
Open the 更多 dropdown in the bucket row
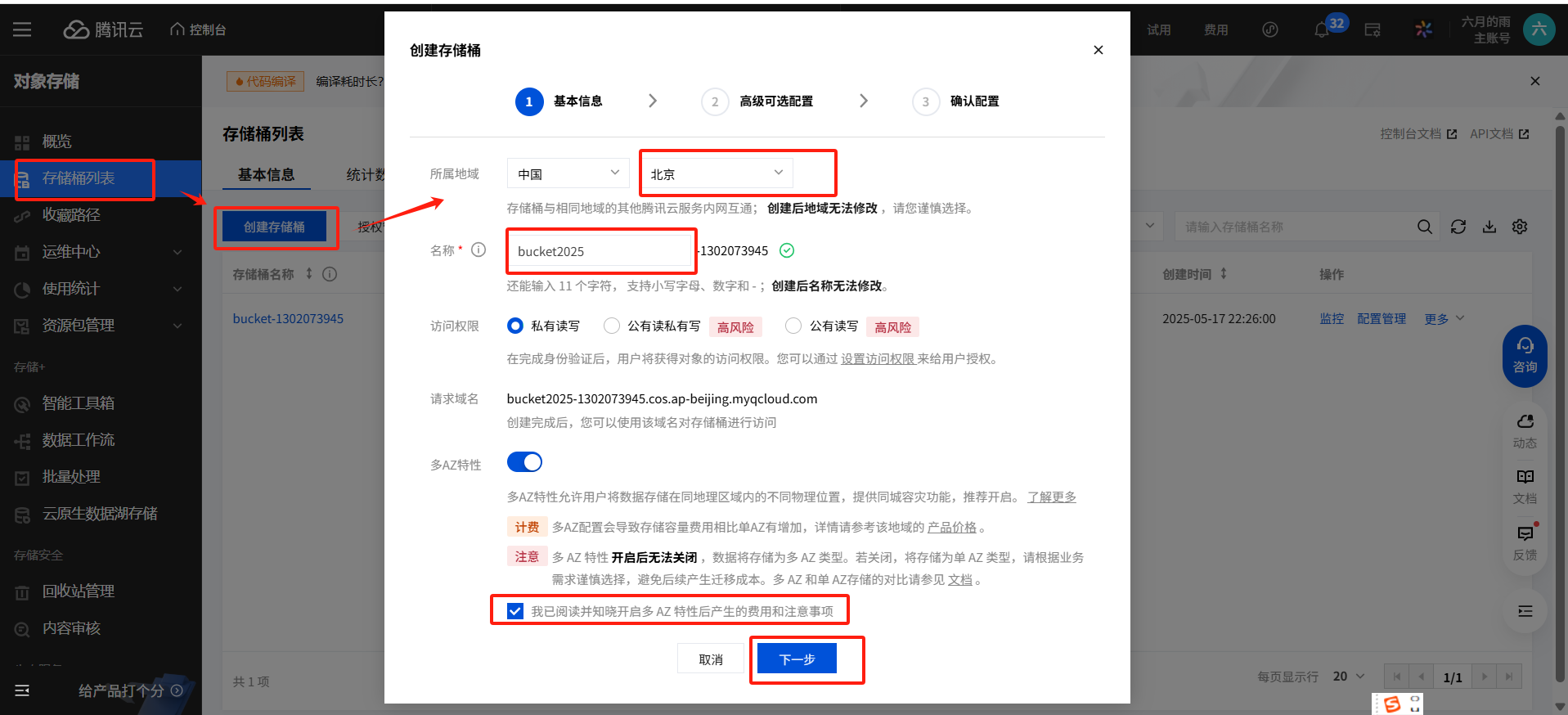pos(1444,318)
